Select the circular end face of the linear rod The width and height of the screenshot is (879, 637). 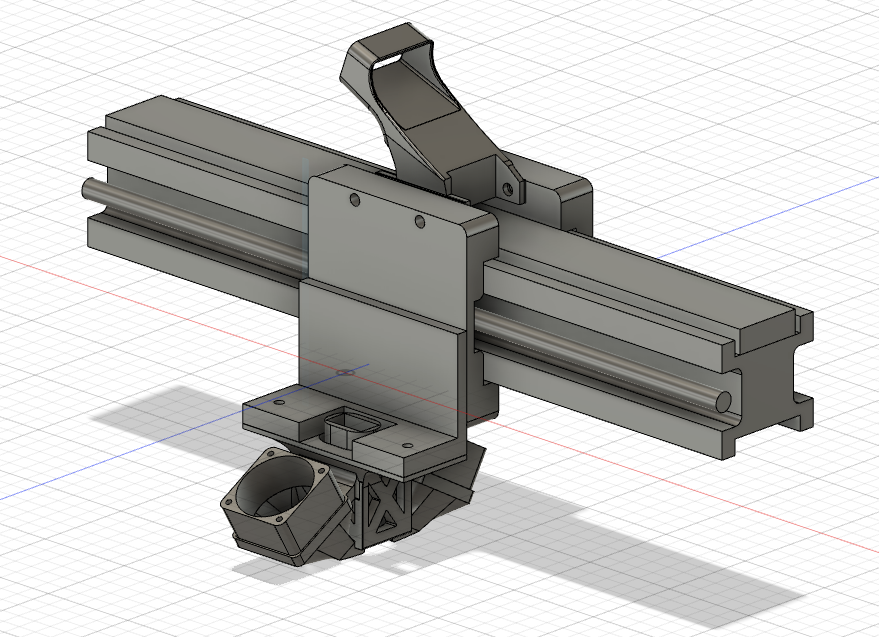(724, 401)
